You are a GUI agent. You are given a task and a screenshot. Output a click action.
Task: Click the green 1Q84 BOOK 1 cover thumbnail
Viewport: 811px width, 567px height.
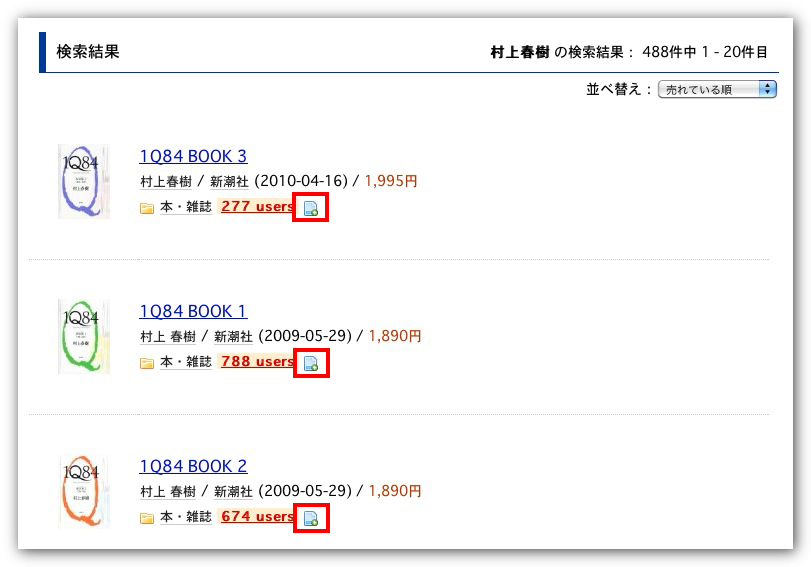pyautogui.click(x=84, y=336)
